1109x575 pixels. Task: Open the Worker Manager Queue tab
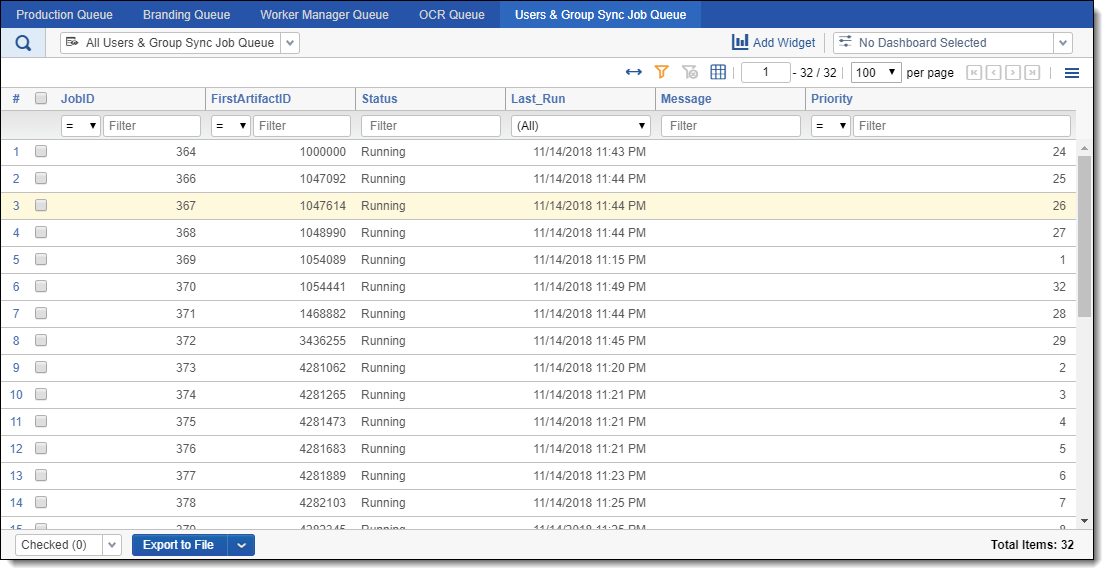tap(324, 15)
